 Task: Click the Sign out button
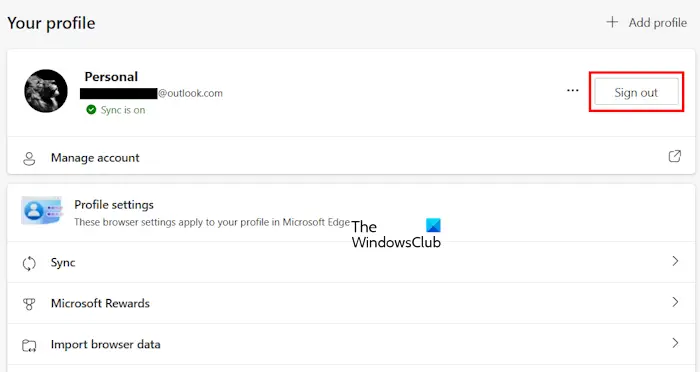pyautogui.click(x=636, y=92)
